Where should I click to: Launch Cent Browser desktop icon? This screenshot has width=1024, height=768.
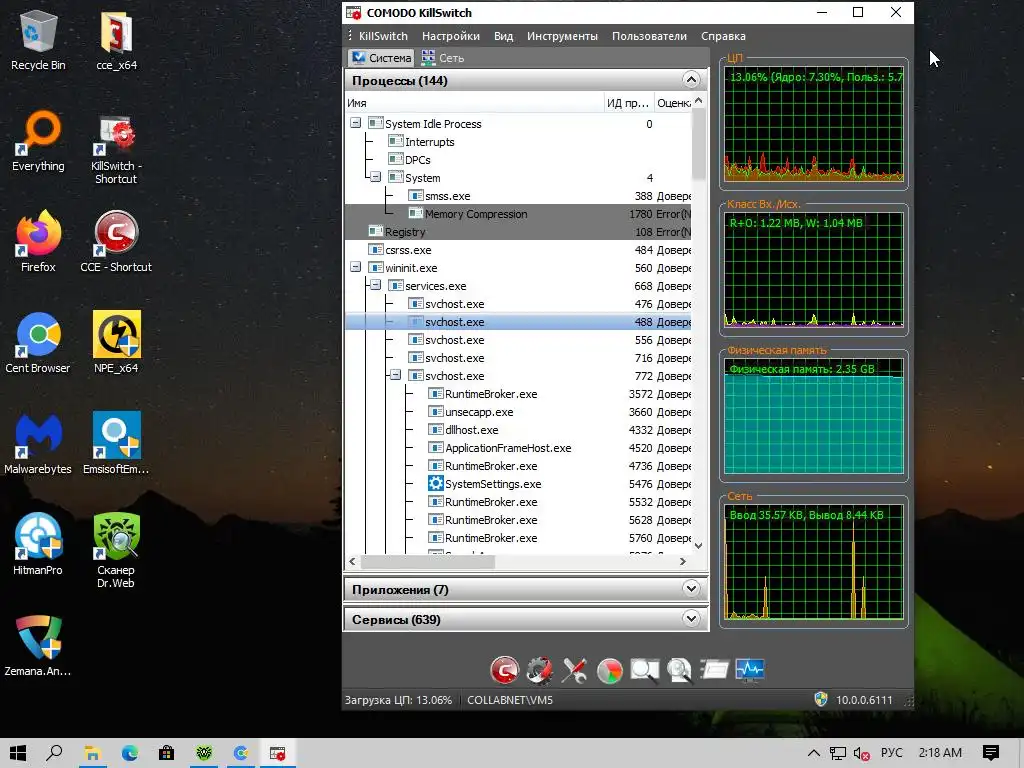[x=38, y=343]
